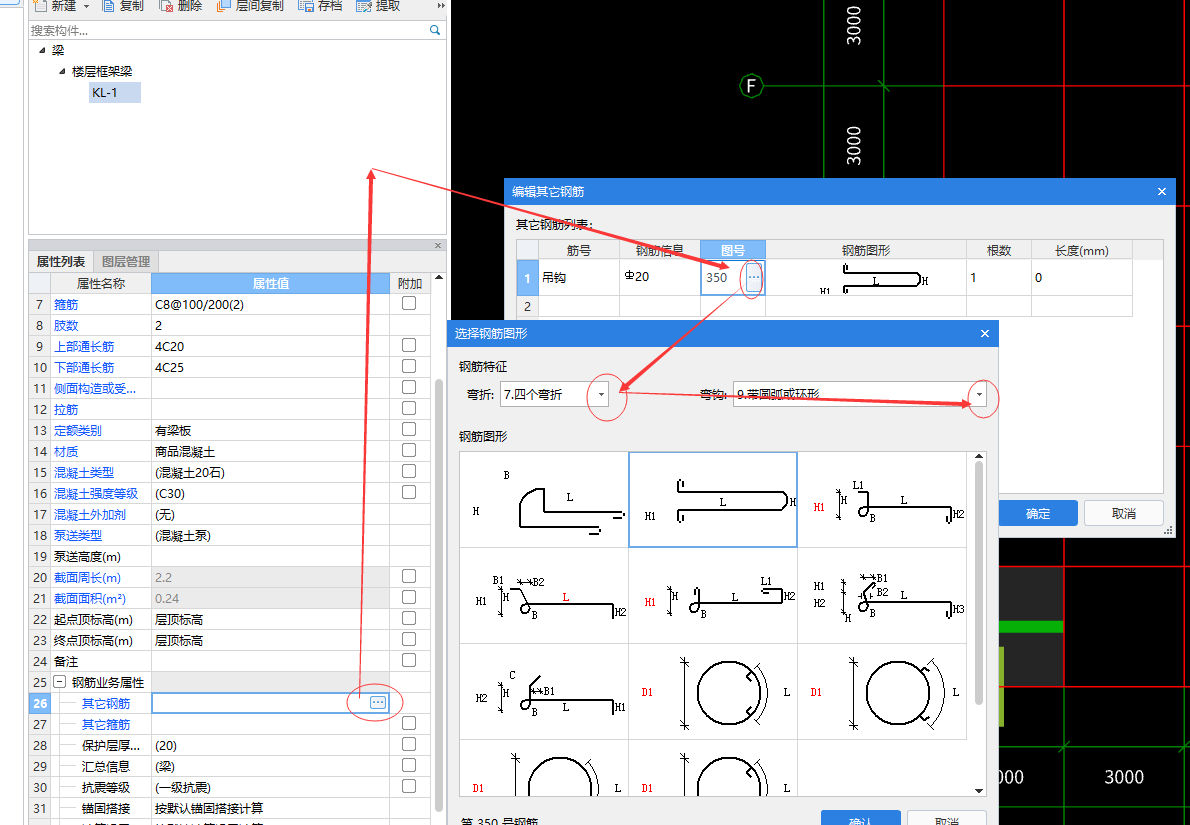
Task: Open the 弯折 dropdown showing 7.四个弯折
Action: [601, 395]
